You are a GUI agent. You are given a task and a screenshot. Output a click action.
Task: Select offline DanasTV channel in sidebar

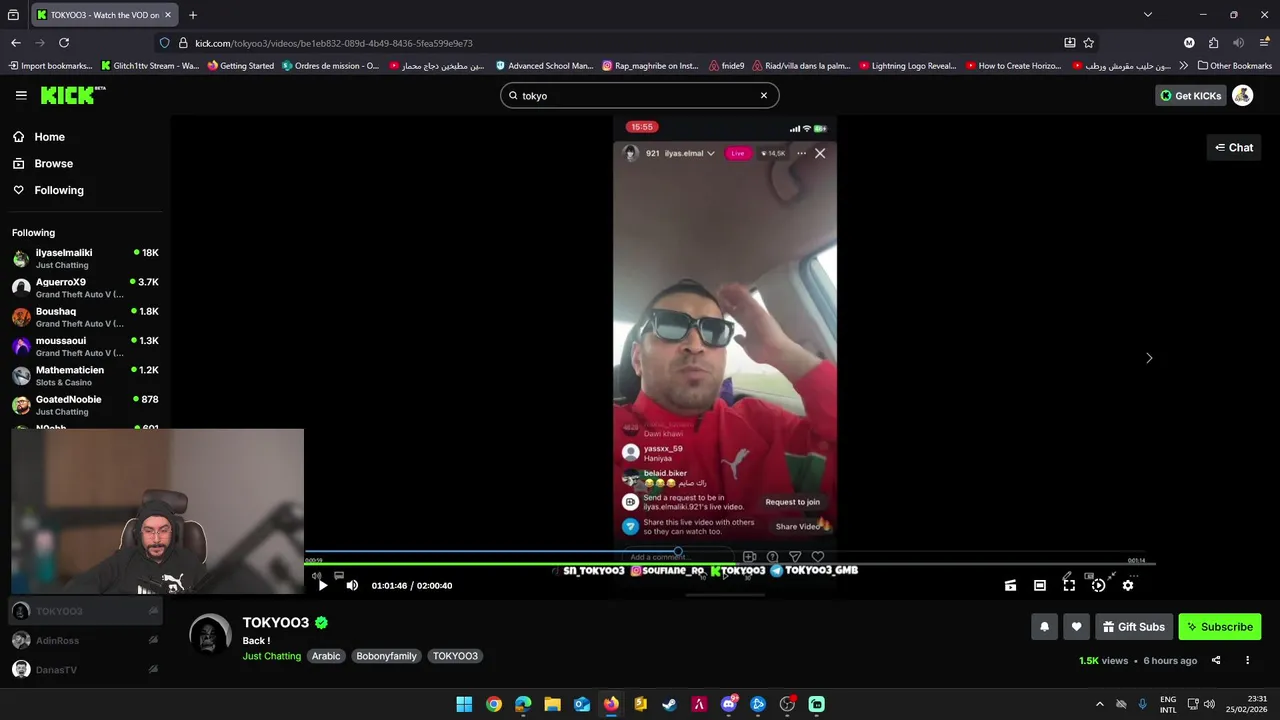tap(85, 670)
